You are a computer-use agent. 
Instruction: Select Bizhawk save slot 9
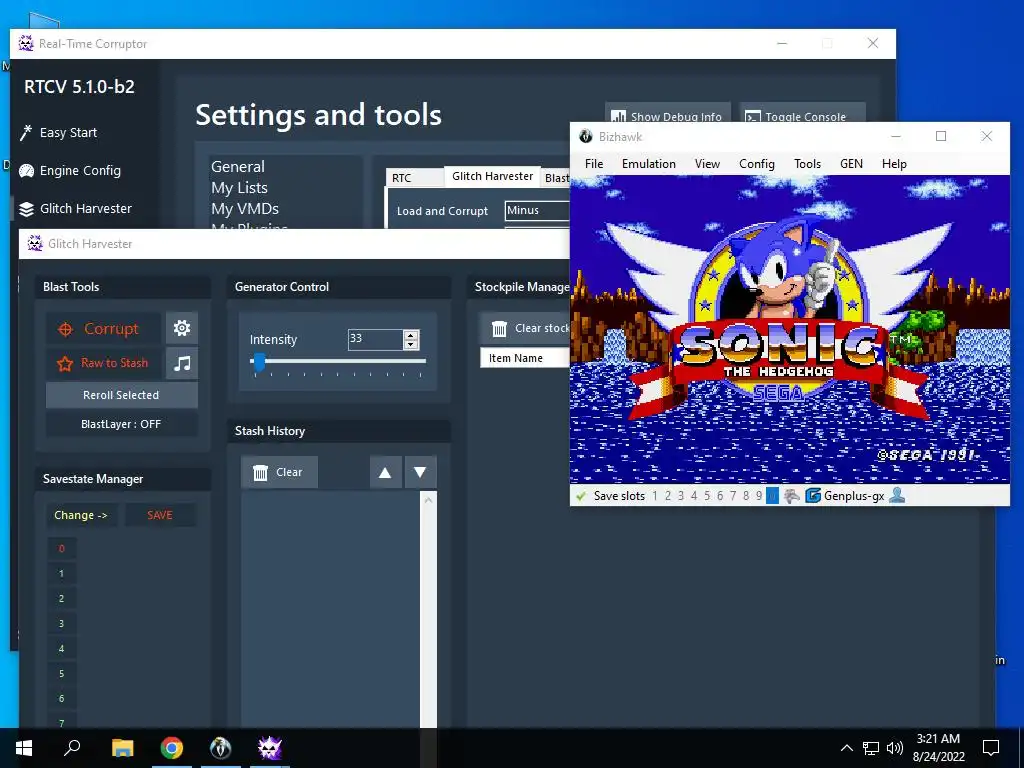point(759,496)
